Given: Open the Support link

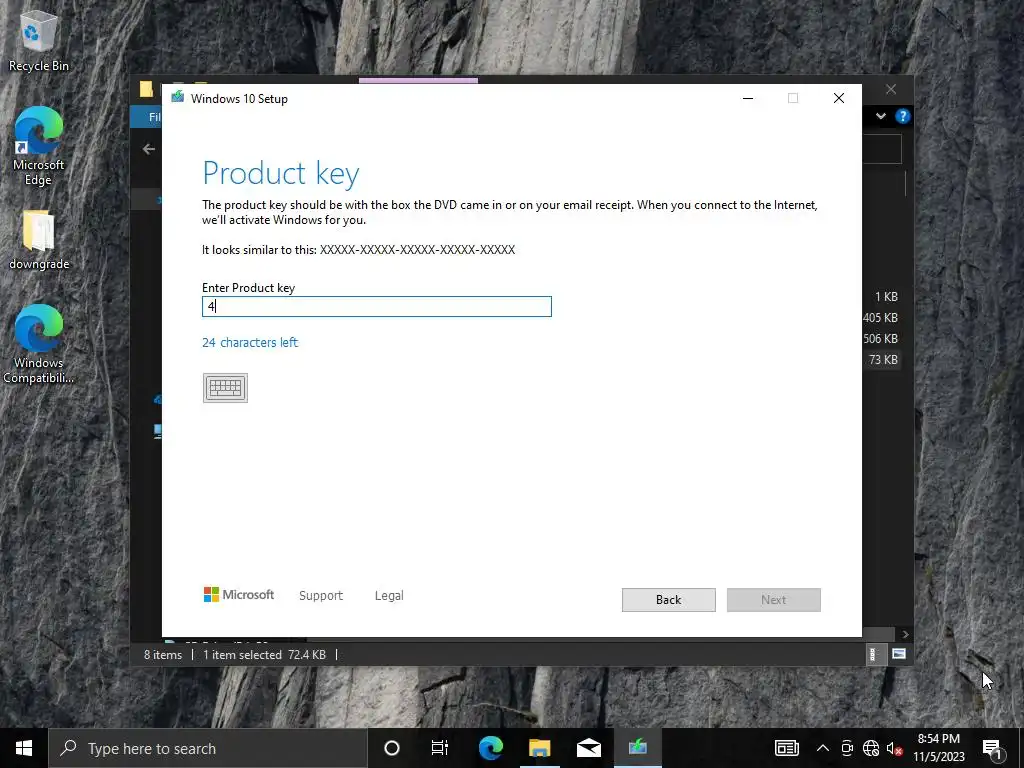Looking at the screenshot, I should pyautogui.click(x=321, y=596).
